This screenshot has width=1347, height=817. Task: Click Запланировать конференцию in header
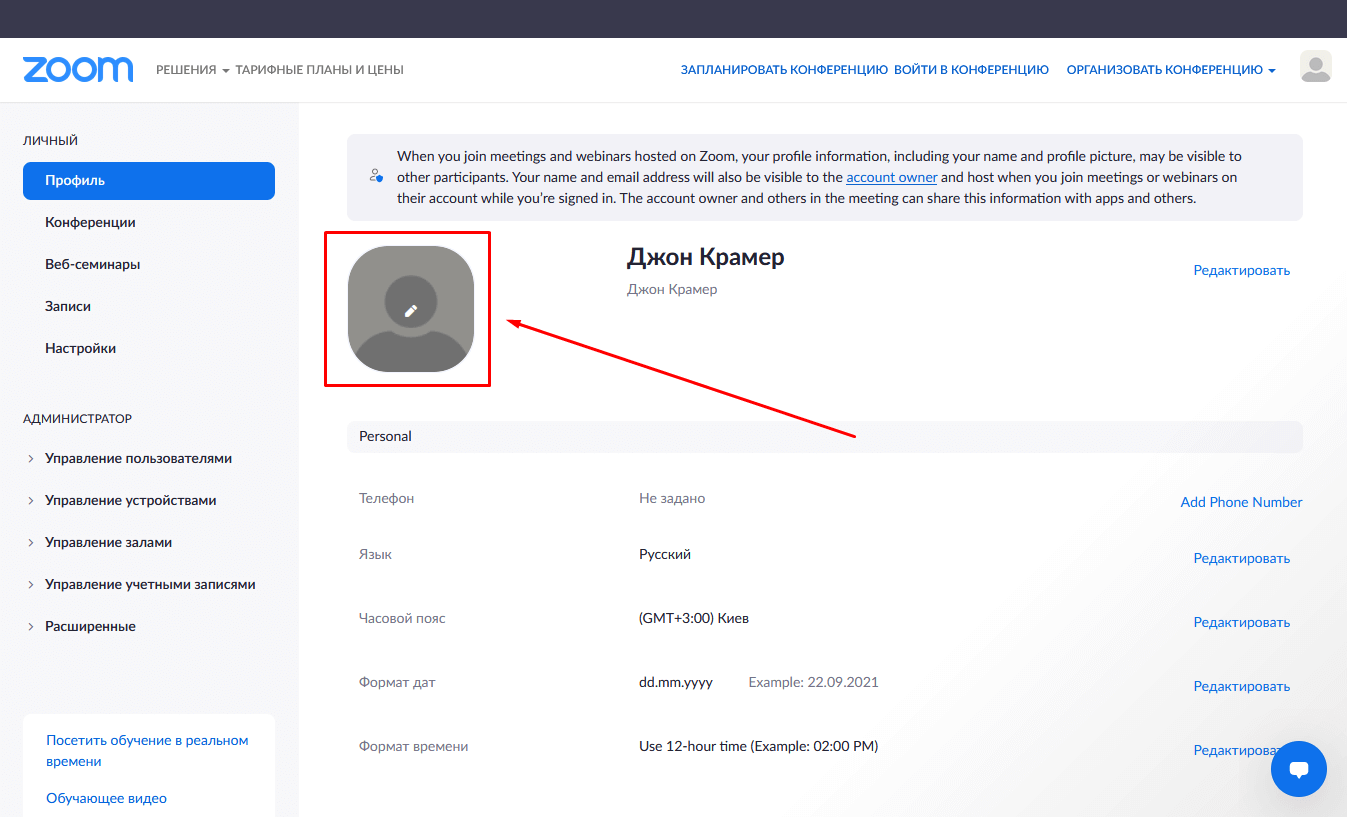click(x=784, y=70)
